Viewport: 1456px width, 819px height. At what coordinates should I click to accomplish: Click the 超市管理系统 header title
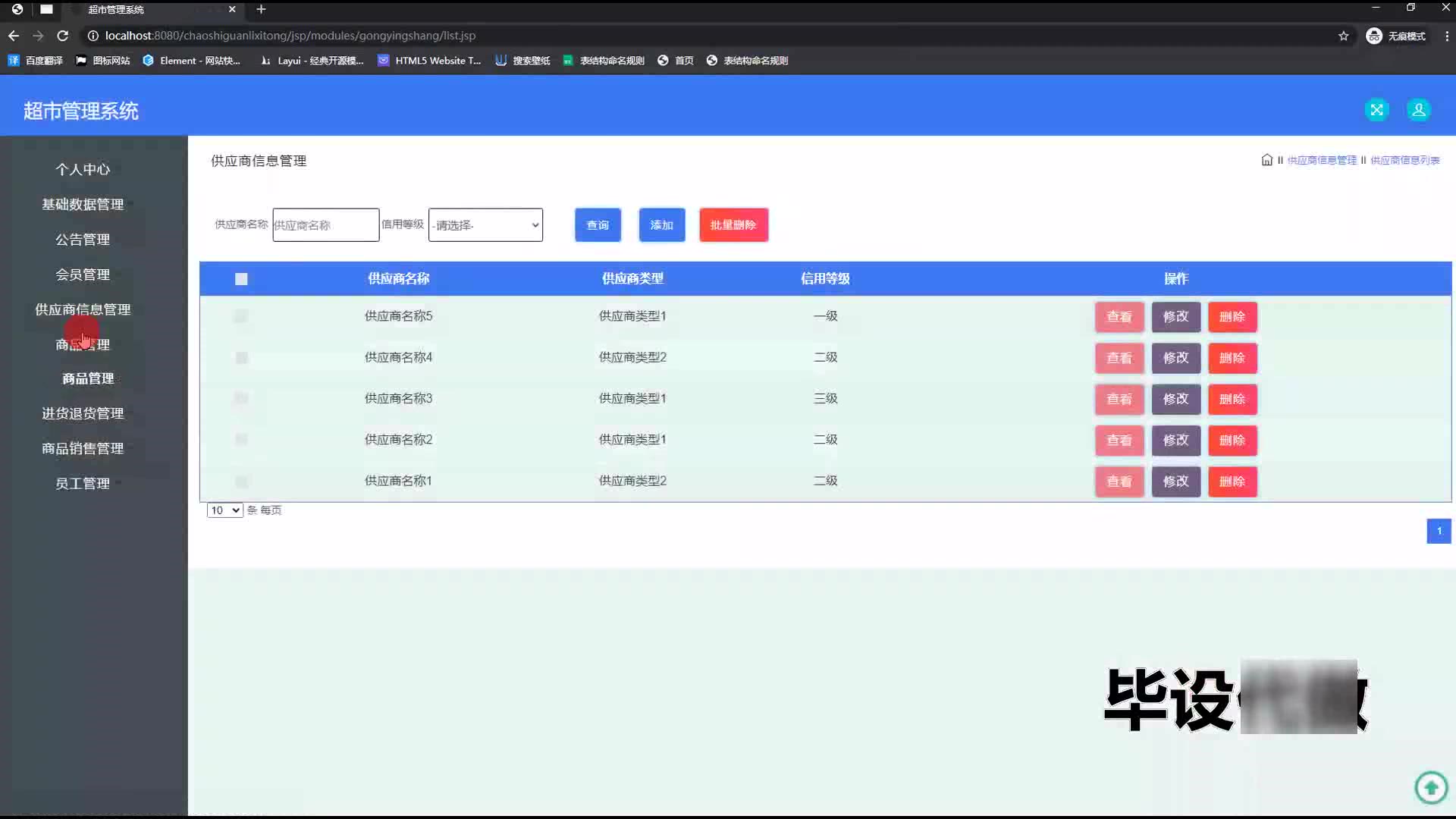point(81,111)
